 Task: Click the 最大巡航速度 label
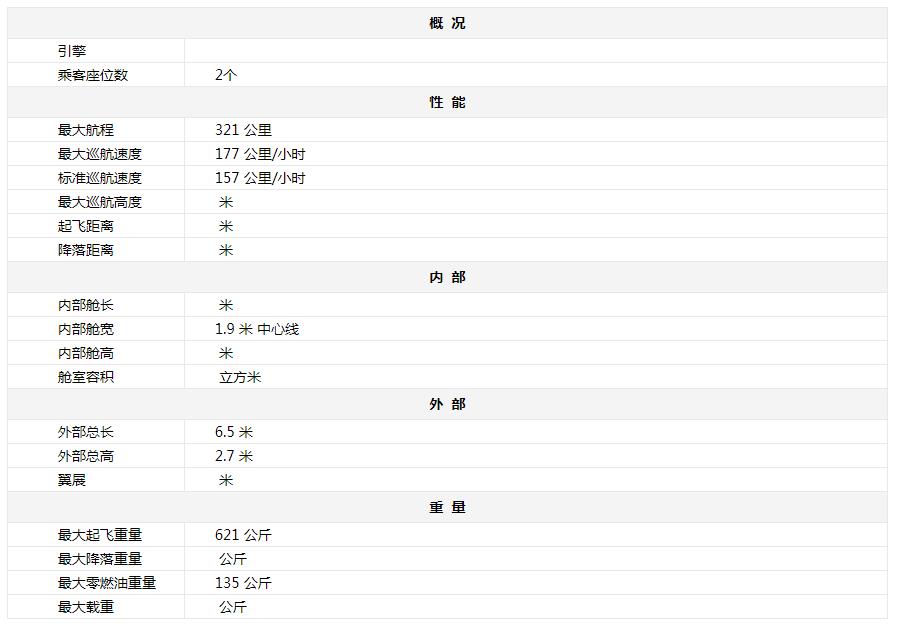100,154
